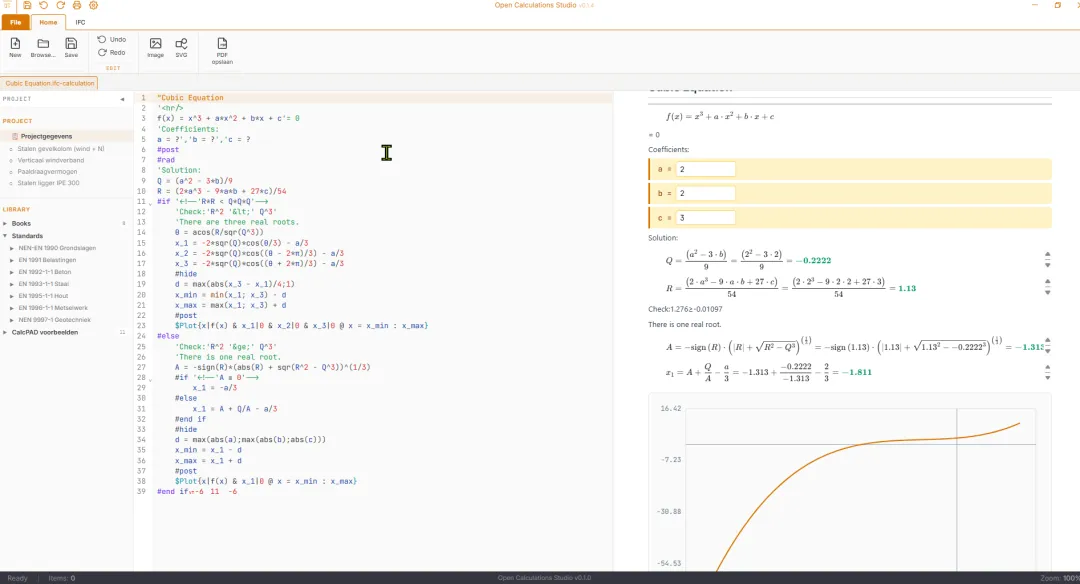Screen dimensions: 1080x584
Task: Expand EN 1993-1-1 Staal node
Action: [x=12, y=284]
